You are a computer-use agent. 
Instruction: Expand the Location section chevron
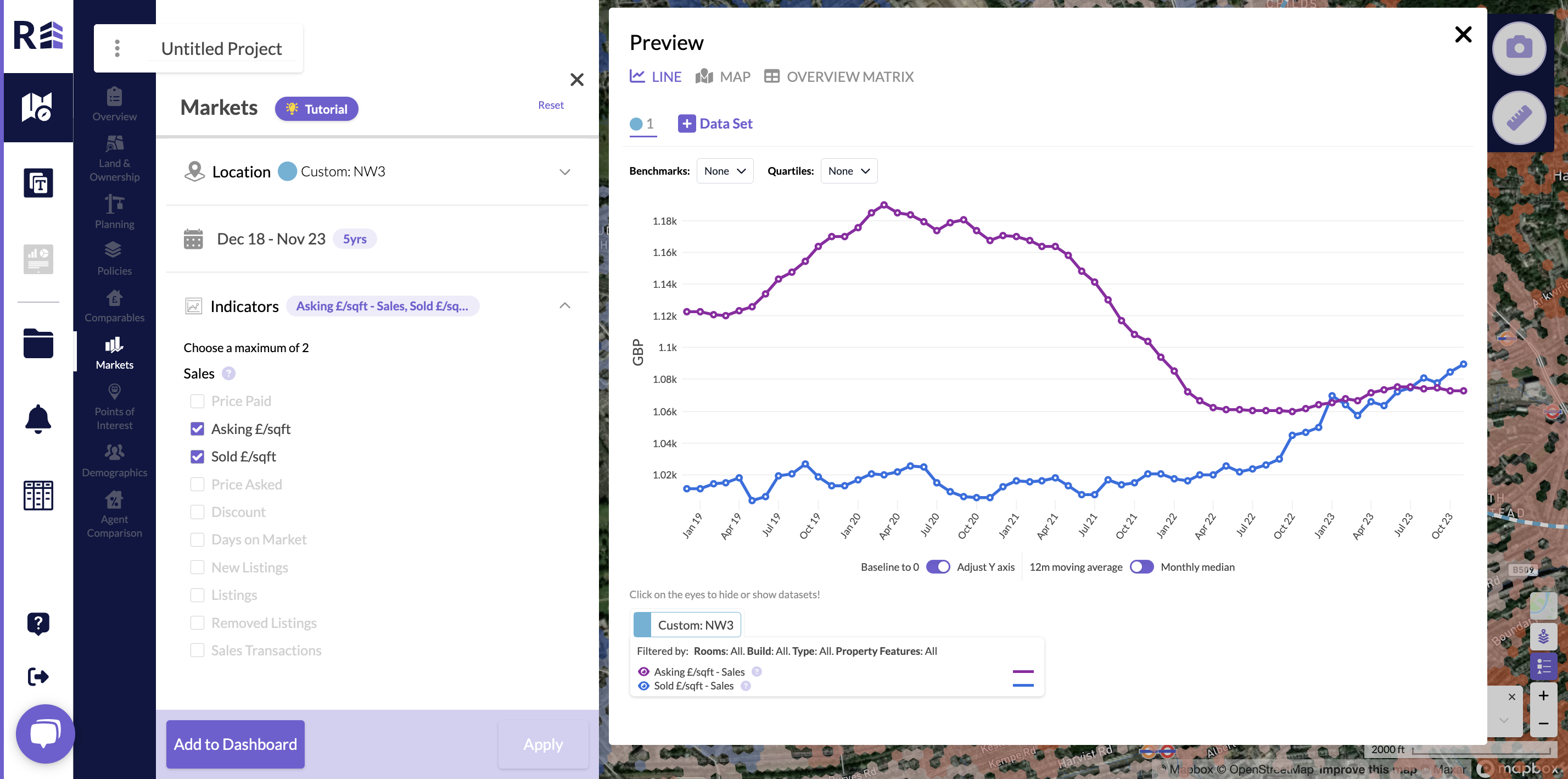pyautogui.click(x=564, y=172)
